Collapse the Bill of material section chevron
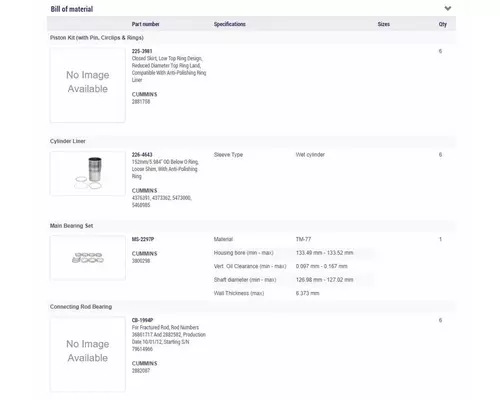Image resolution: width=500 pixels, height=400 pixels. (448, 8)
